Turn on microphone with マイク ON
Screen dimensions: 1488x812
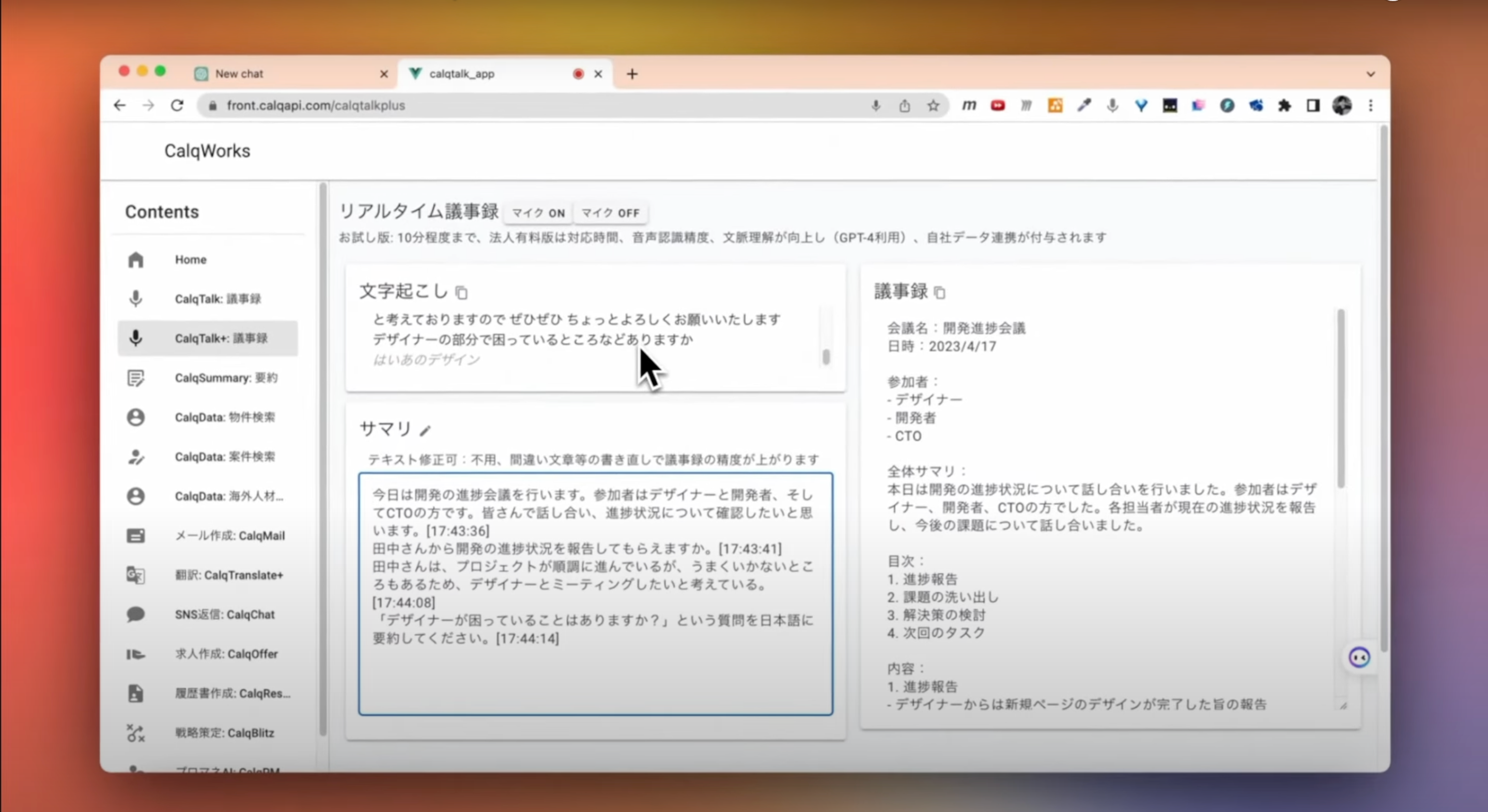coord(538,213)
